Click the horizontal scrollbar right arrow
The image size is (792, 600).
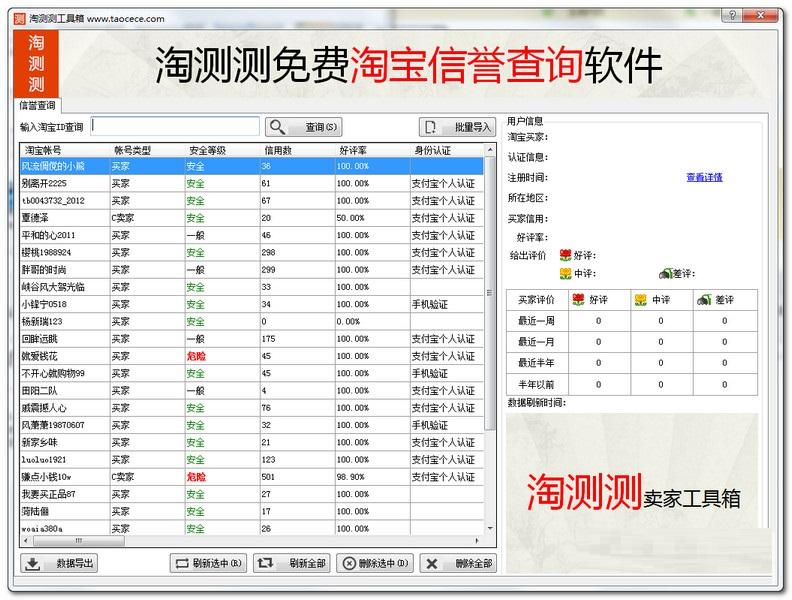click(x=477, y=541)
